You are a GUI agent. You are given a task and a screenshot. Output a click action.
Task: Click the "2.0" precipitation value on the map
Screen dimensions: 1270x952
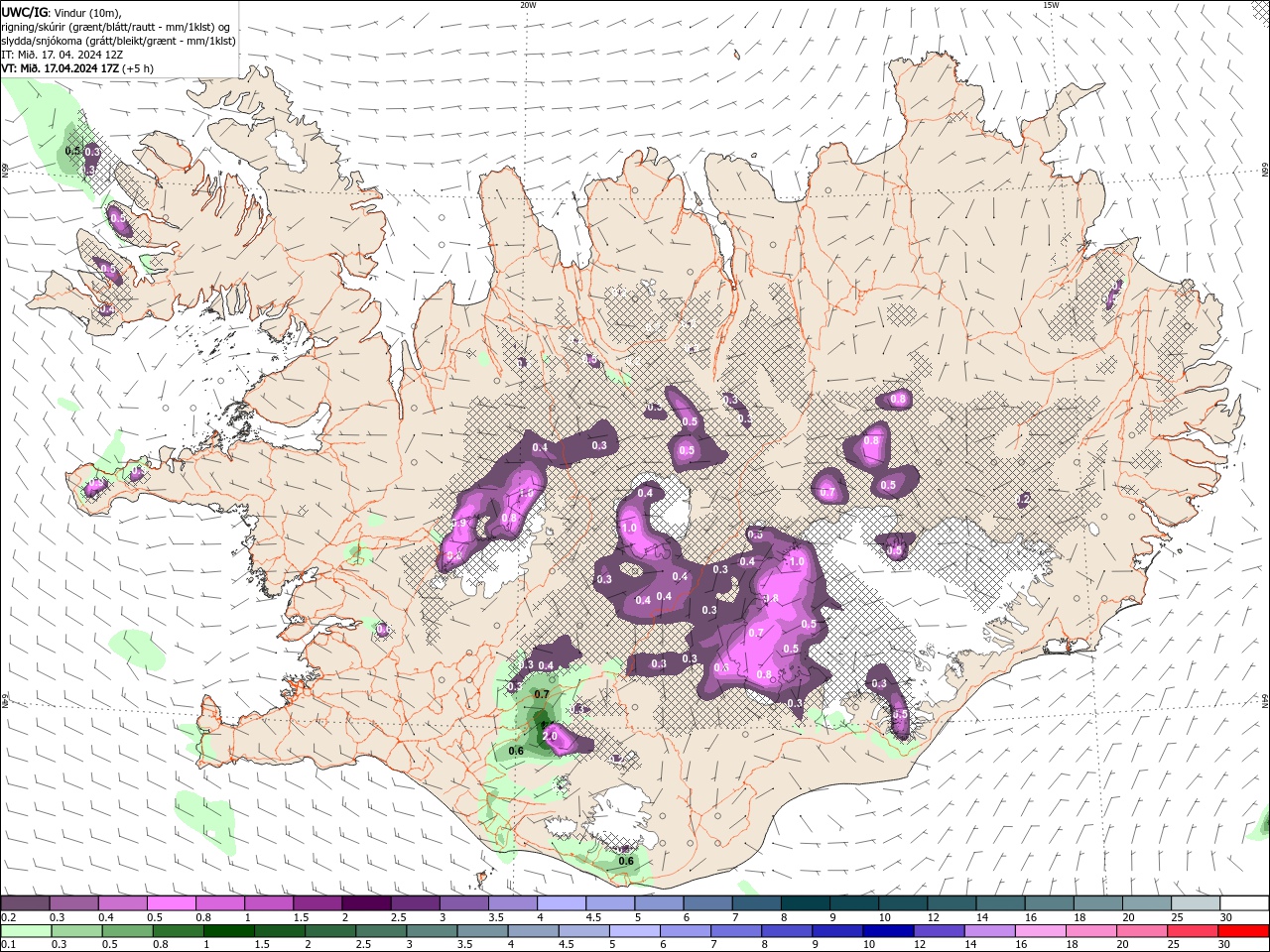click(x=549, y=737)
